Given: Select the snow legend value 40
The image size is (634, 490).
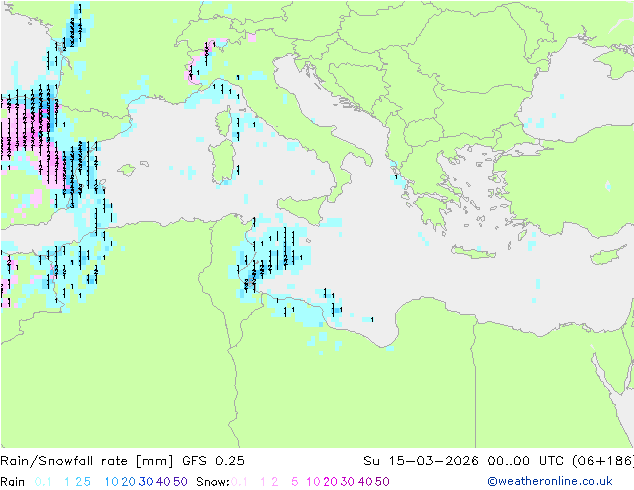Looking at the screenshot, I should (x=365, y=482).
